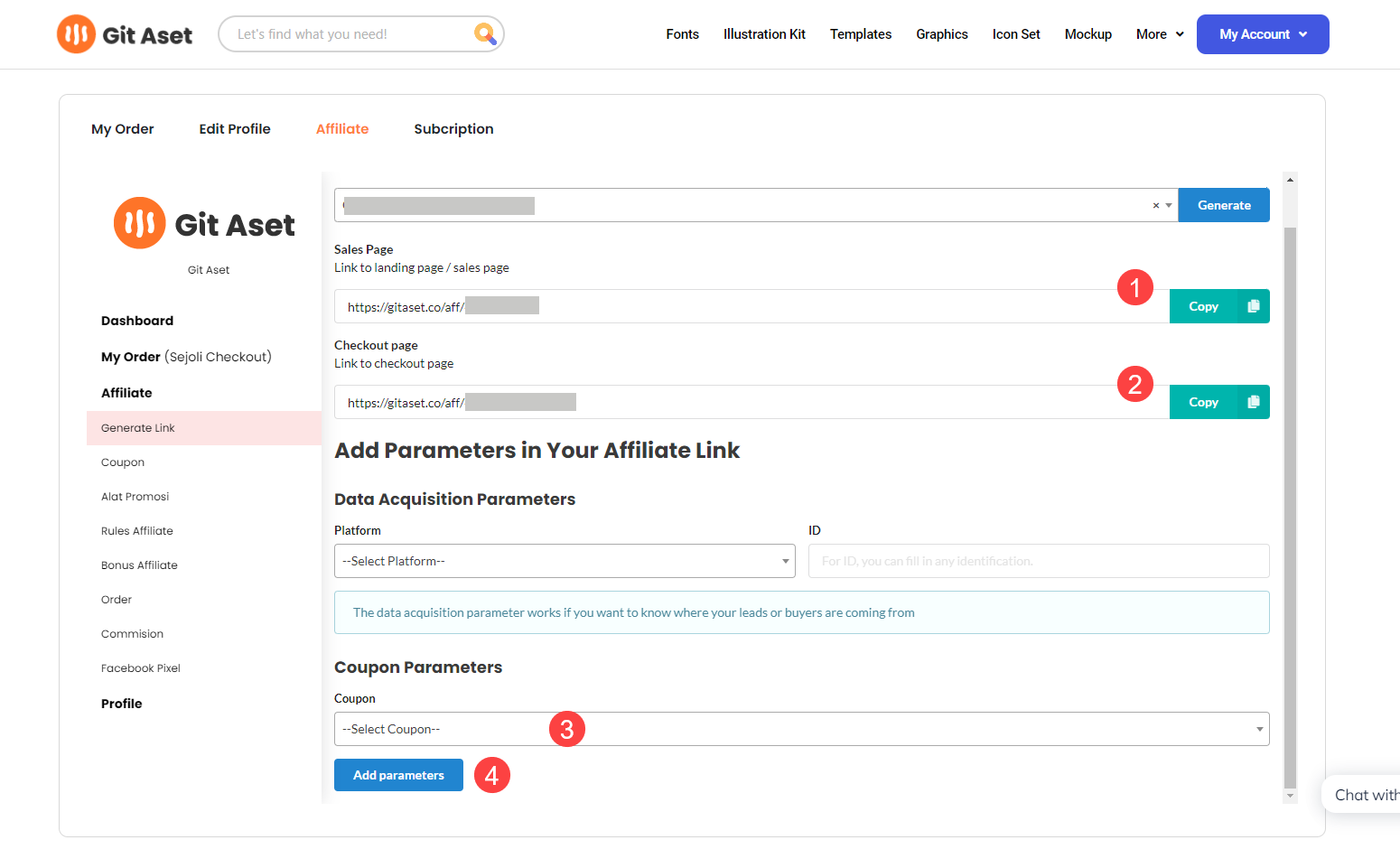Click Affiliate heading in the sidebar
Viewport: 1400px width, 868px height.
[126, 393]
